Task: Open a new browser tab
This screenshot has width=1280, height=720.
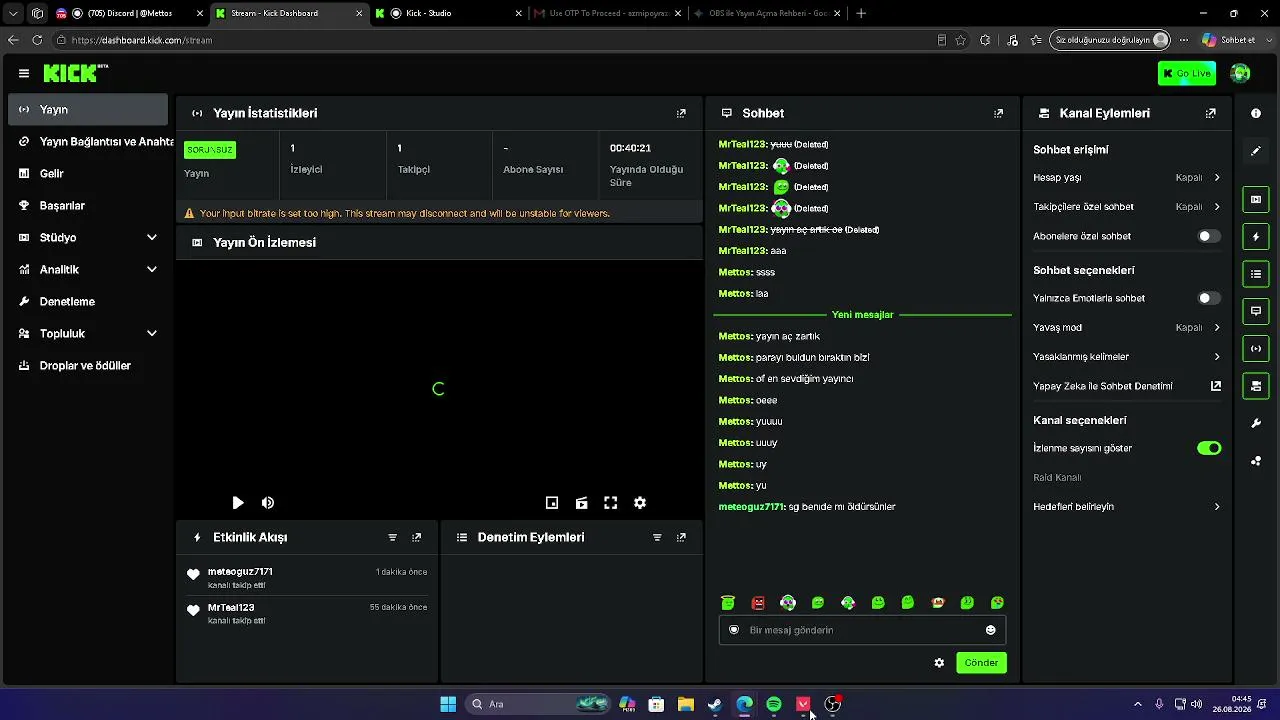Action: point(861,13)
